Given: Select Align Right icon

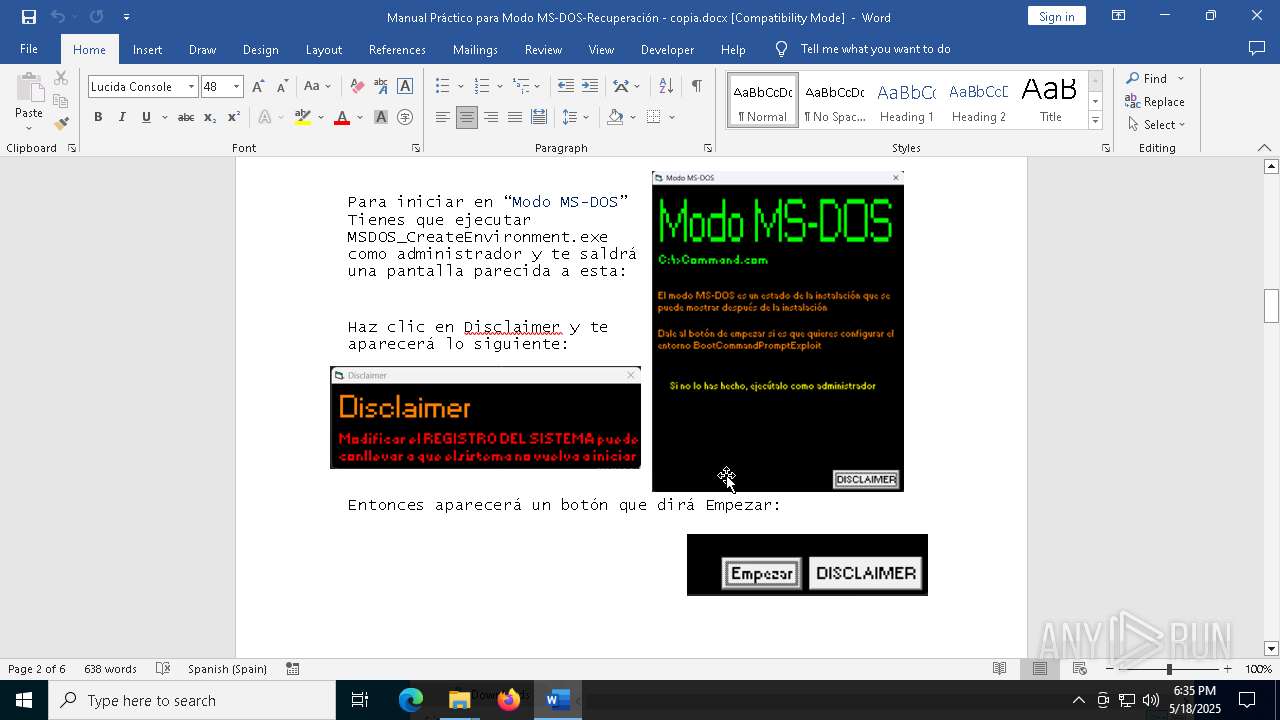Looking at the screenshot, I should point(491,117).
